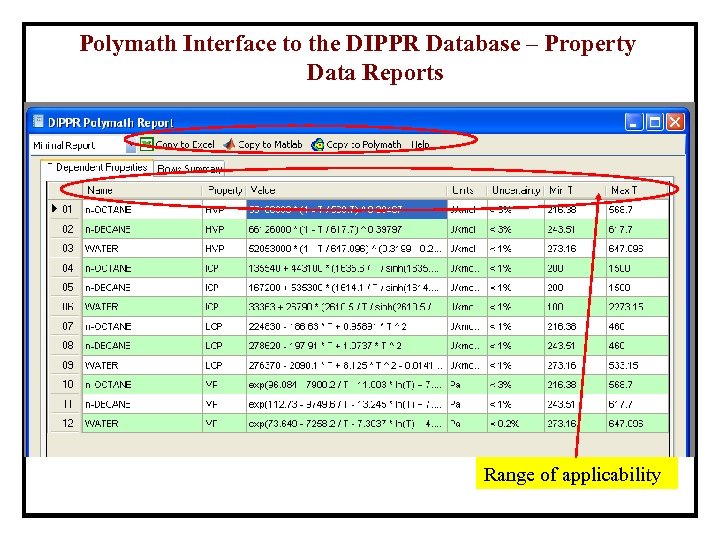Click the Units column header
This screenshot has width=720, height=540.
click(x=467, y=190)
